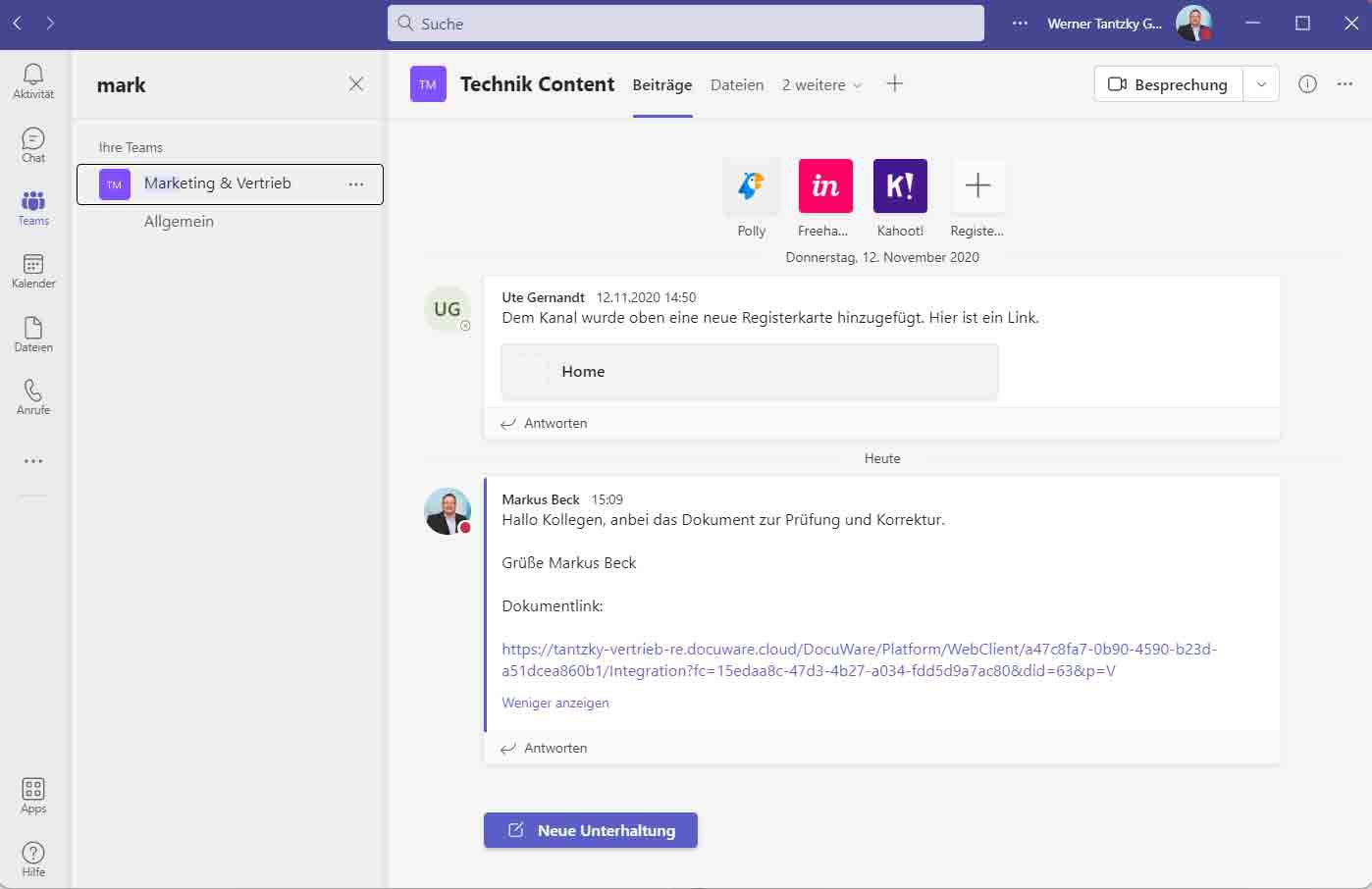This screenshot has height=889, width=1372.
Task: Add a new tab with plus icon
Action: 894,83
